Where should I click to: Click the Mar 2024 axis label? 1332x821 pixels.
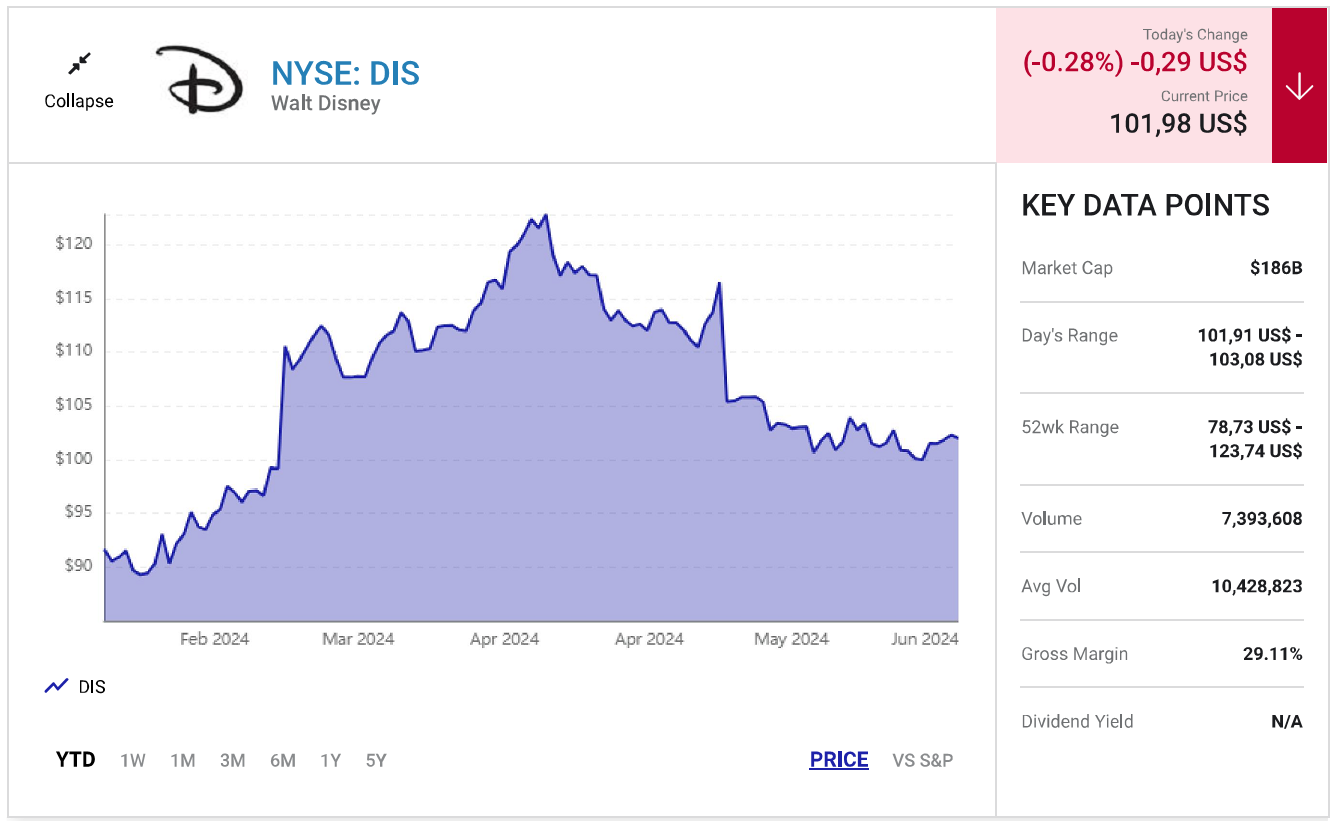pyautogui.click(x=358, y=639)
